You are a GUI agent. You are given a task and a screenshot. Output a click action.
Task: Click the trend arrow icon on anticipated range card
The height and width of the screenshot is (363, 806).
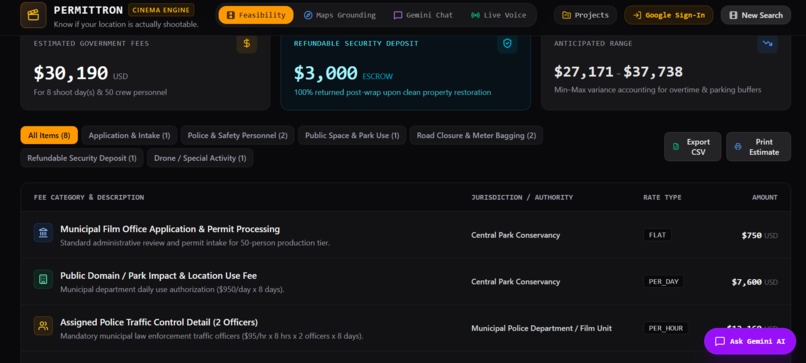click(767, 44)
